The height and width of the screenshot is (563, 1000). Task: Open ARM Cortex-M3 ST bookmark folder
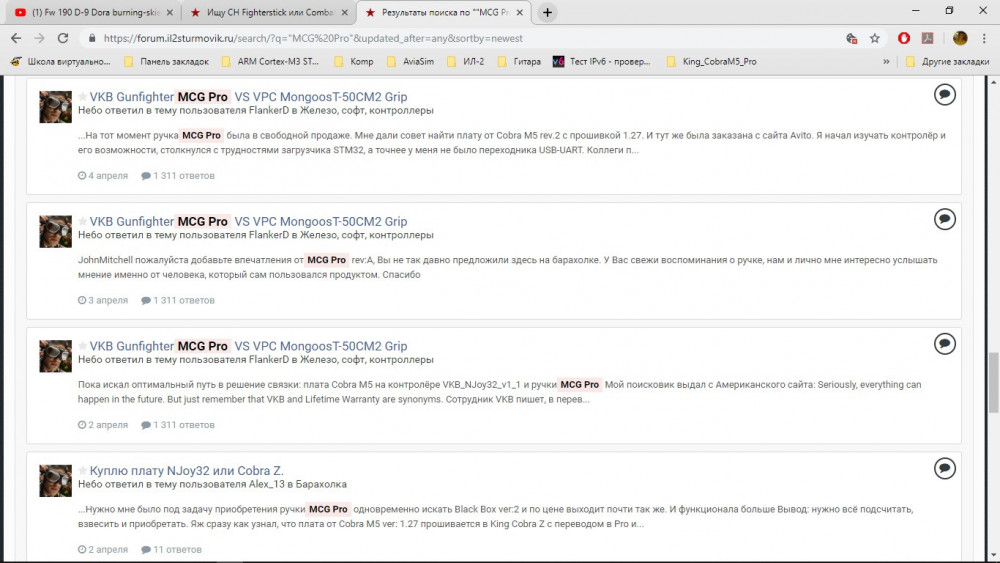[270, 62]
